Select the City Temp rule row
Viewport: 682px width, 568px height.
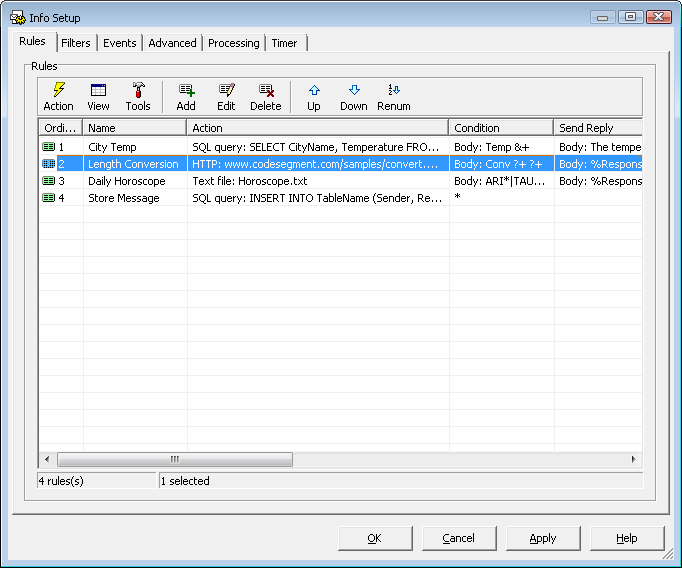(112, 147)
